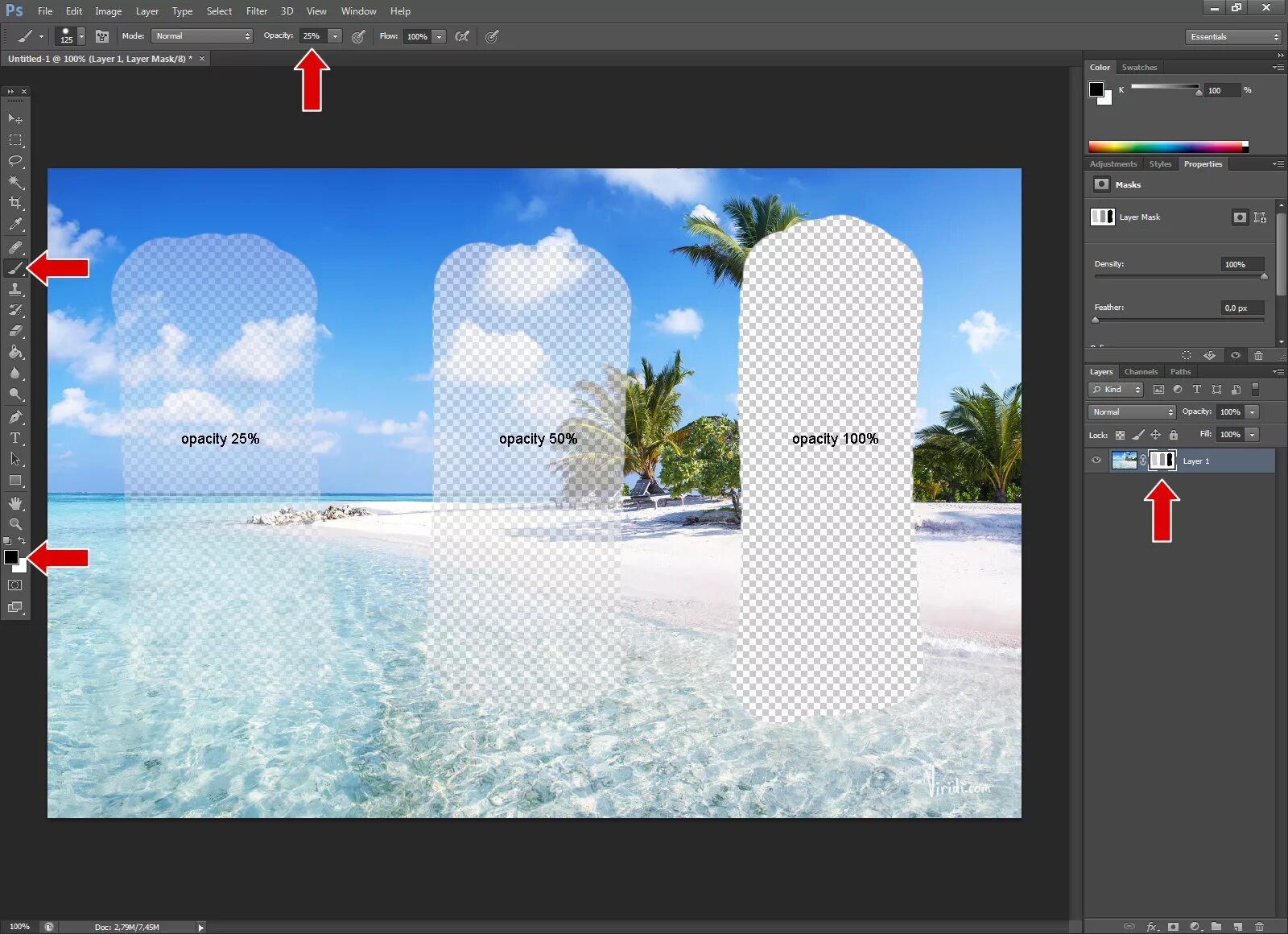The height and width of the screenshot is (934, 1288).
Task: Open the layer Fill dropdown arrow
Action: (x=1252, y=435)
